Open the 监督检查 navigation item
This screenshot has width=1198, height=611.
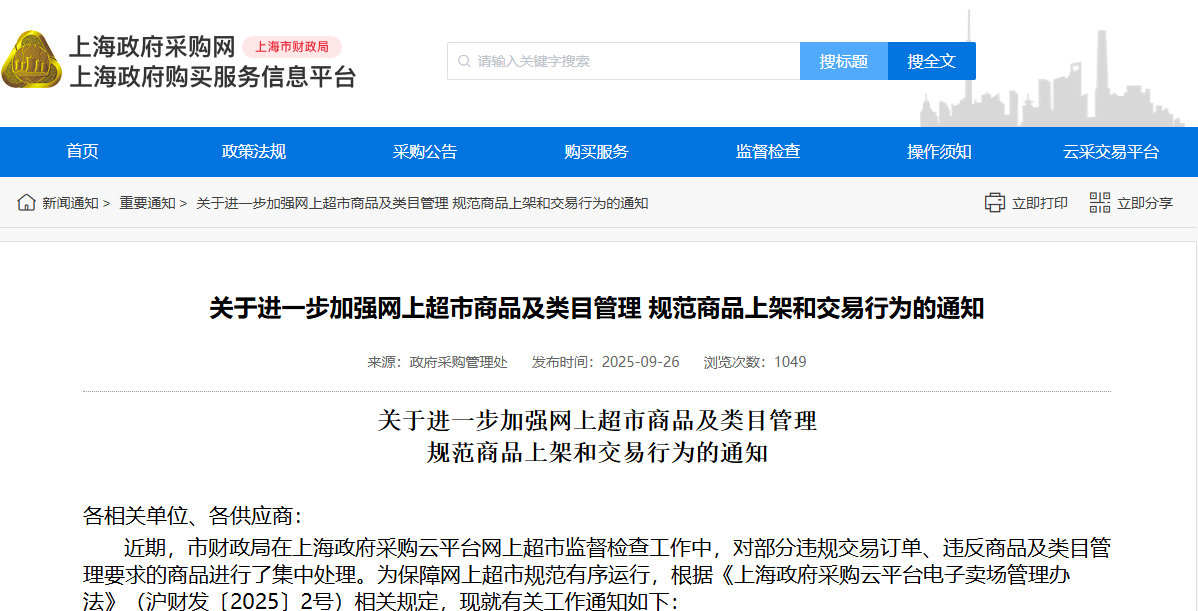click(x=768, y=152)
